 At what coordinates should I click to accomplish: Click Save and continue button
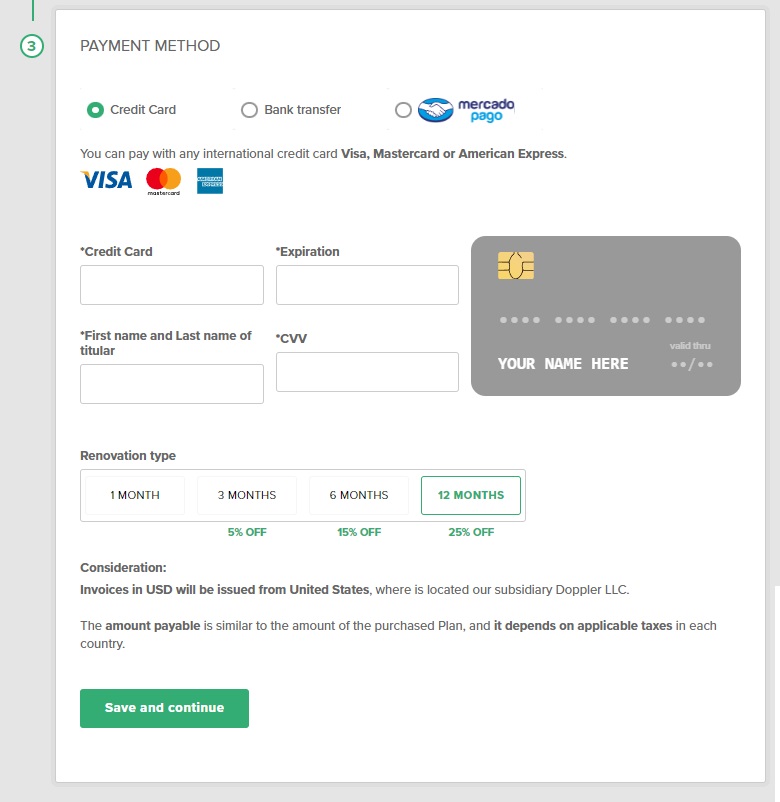164,708
